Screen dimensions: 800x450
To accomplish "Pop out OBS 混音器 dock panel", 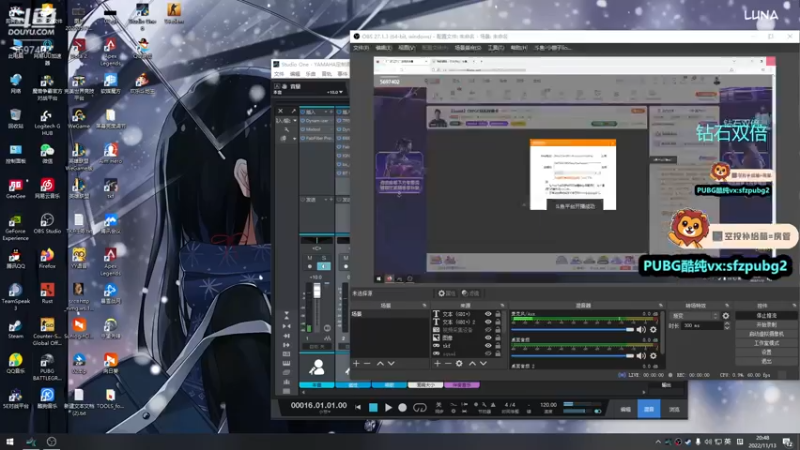I will tap(660, 305).
